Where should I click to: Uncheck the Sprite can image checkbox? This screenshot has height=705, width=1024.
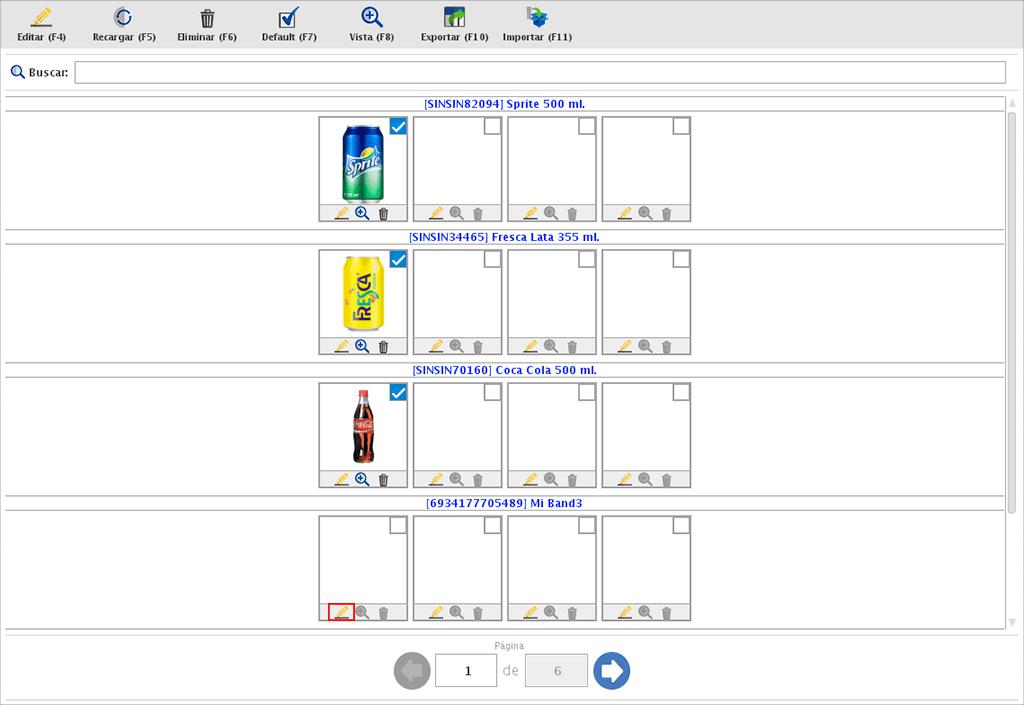click(398, 126)
